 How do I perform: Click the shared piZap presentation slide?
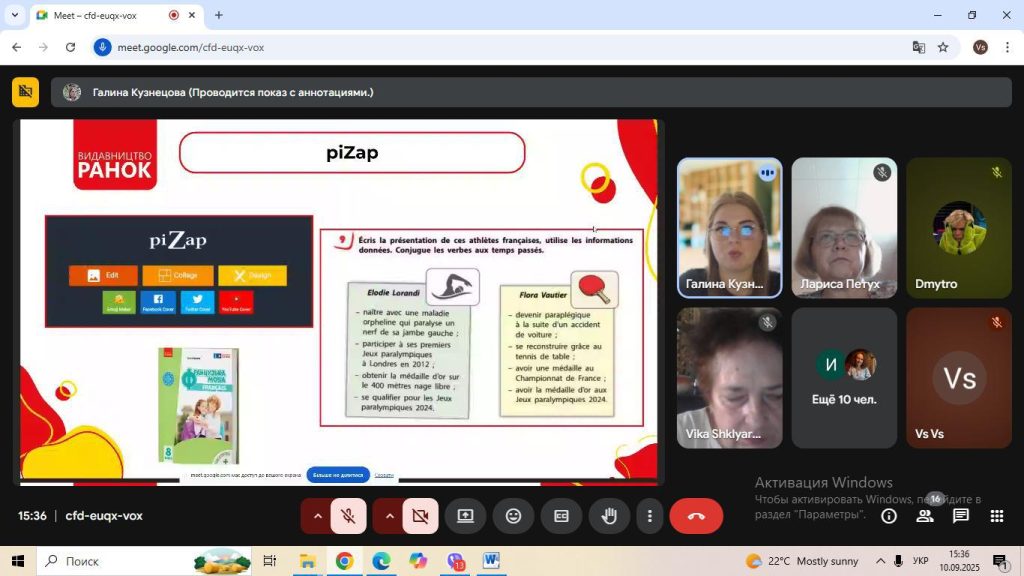tap(338, 302)
